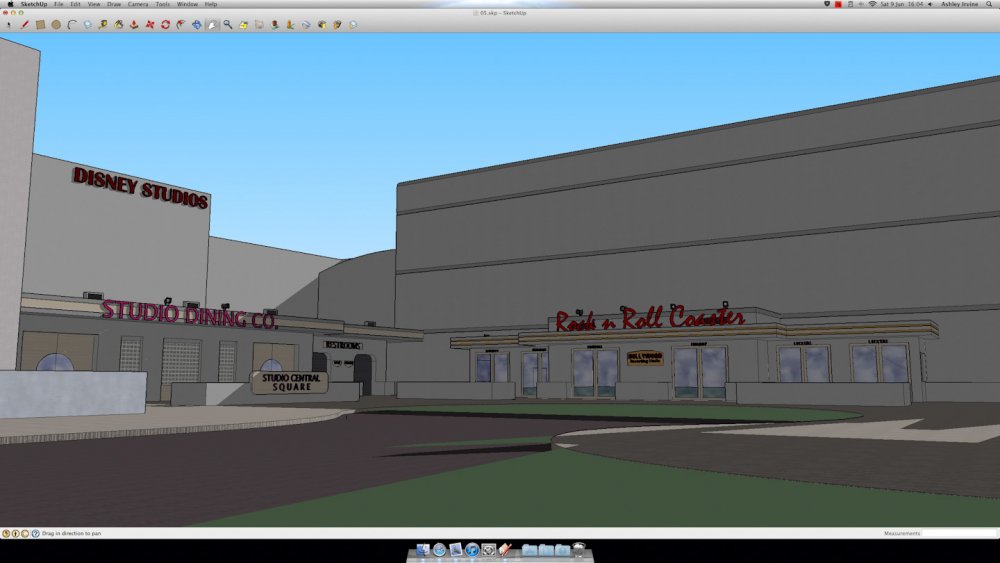Click the Rock n Roll Coaster lettering
1000x563 pixels.
649,318
